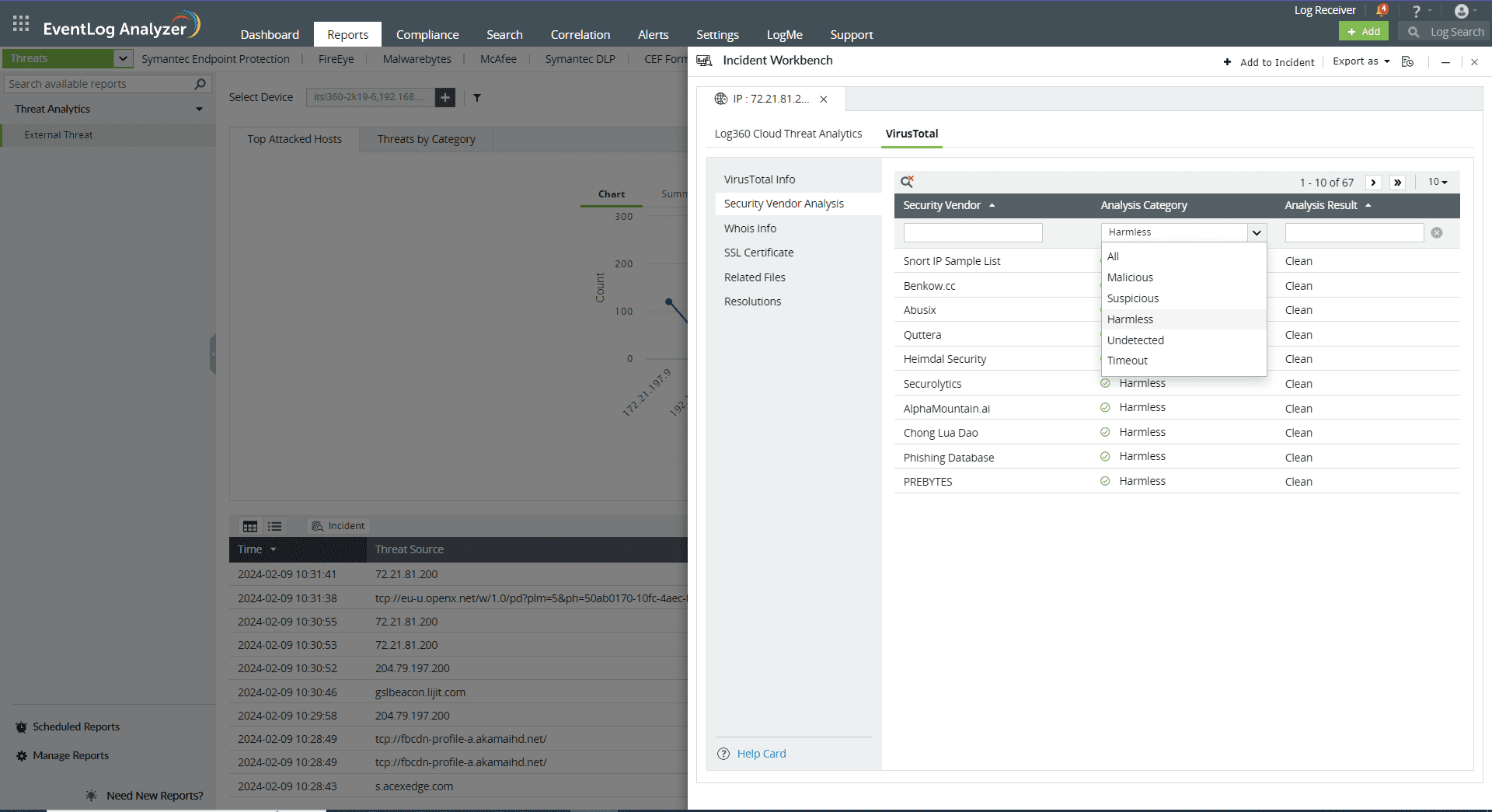Screen dimensions: 1492x812
Task: Open the workbench history icon
Action: (x=1407, y=62)
